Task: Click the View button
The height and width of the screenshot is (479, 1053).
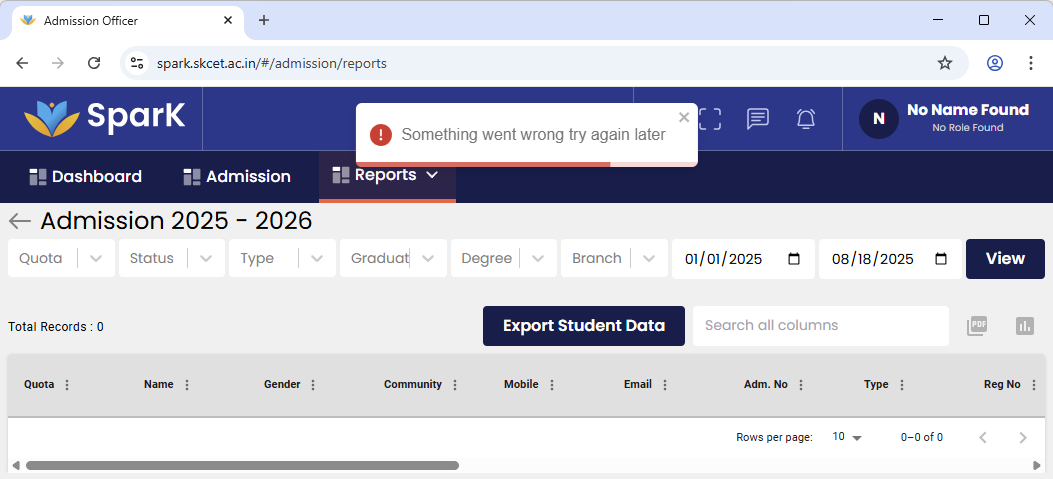Action: click(1004, 258)
